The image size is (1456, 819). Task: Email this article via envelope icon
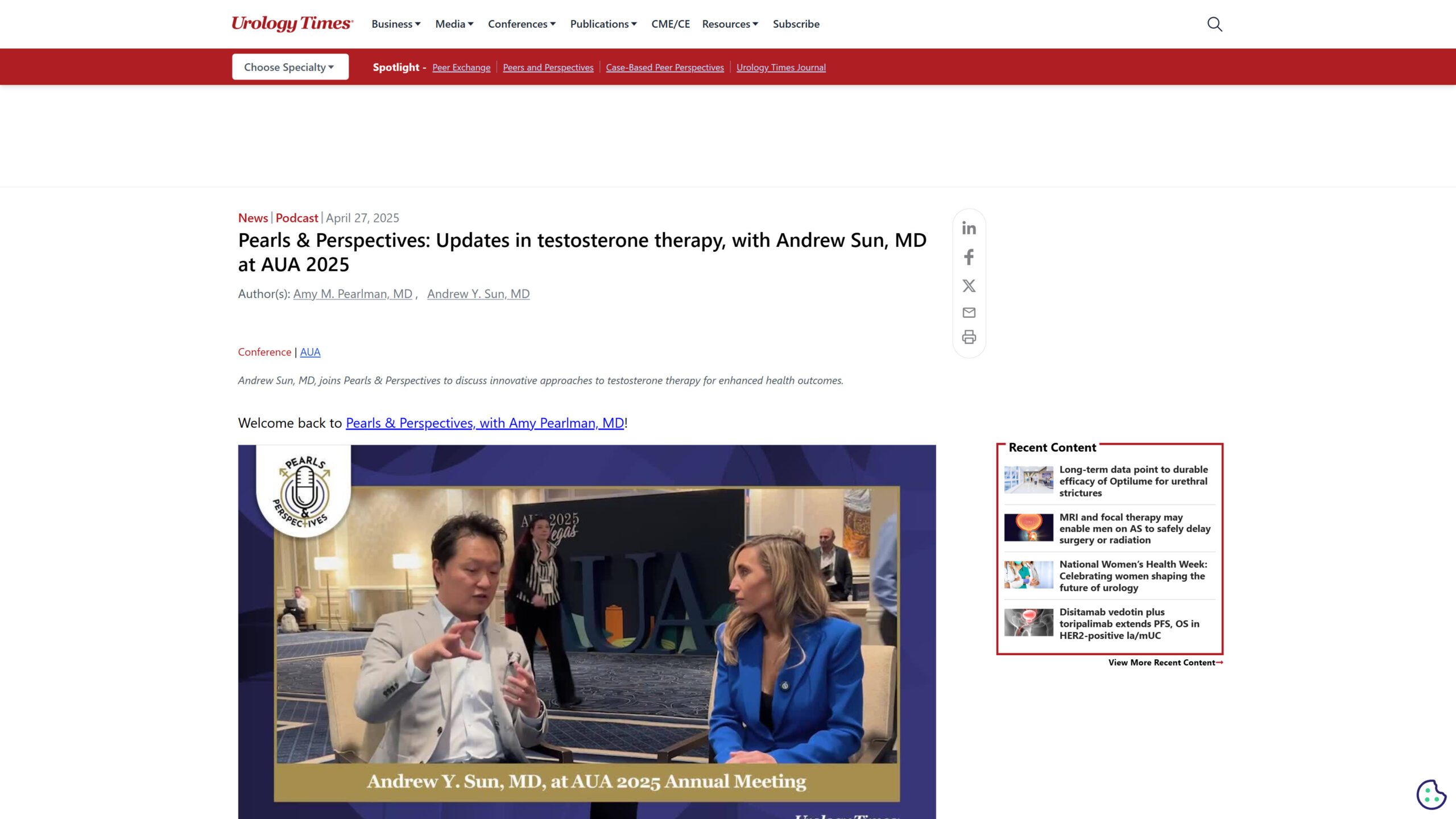[969, 312]
